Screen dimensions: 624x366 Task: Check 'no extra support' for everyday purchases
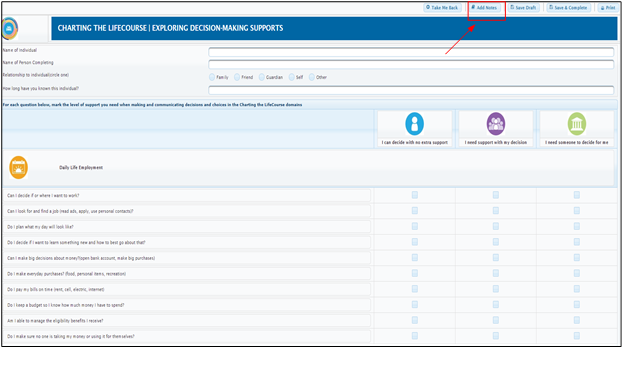click(x=415, y=273)
